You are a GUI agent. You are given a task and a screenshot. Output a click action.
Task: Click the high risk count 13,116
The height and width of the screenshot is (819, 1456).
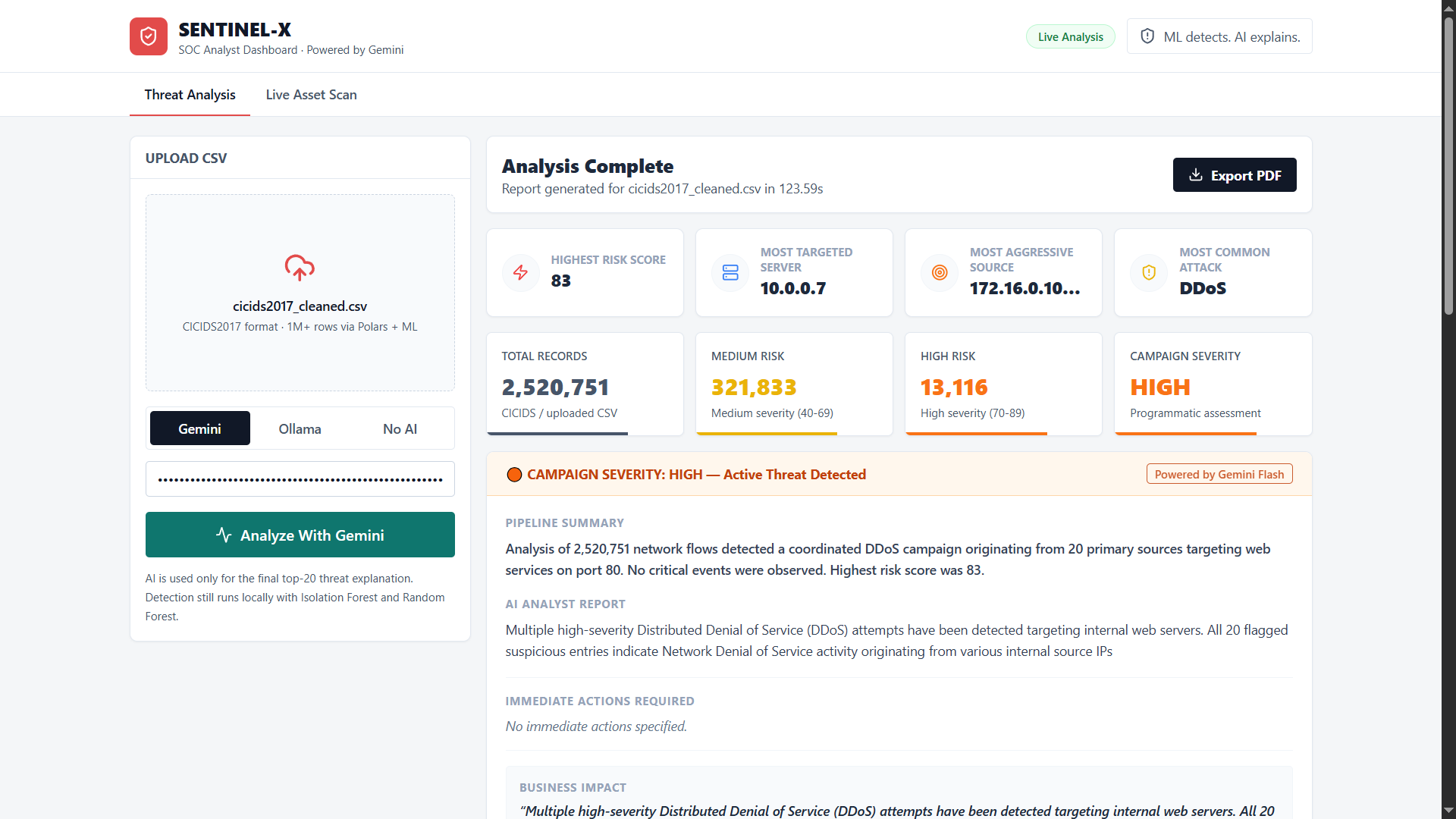pyautogui.click(x=954, y=388)
